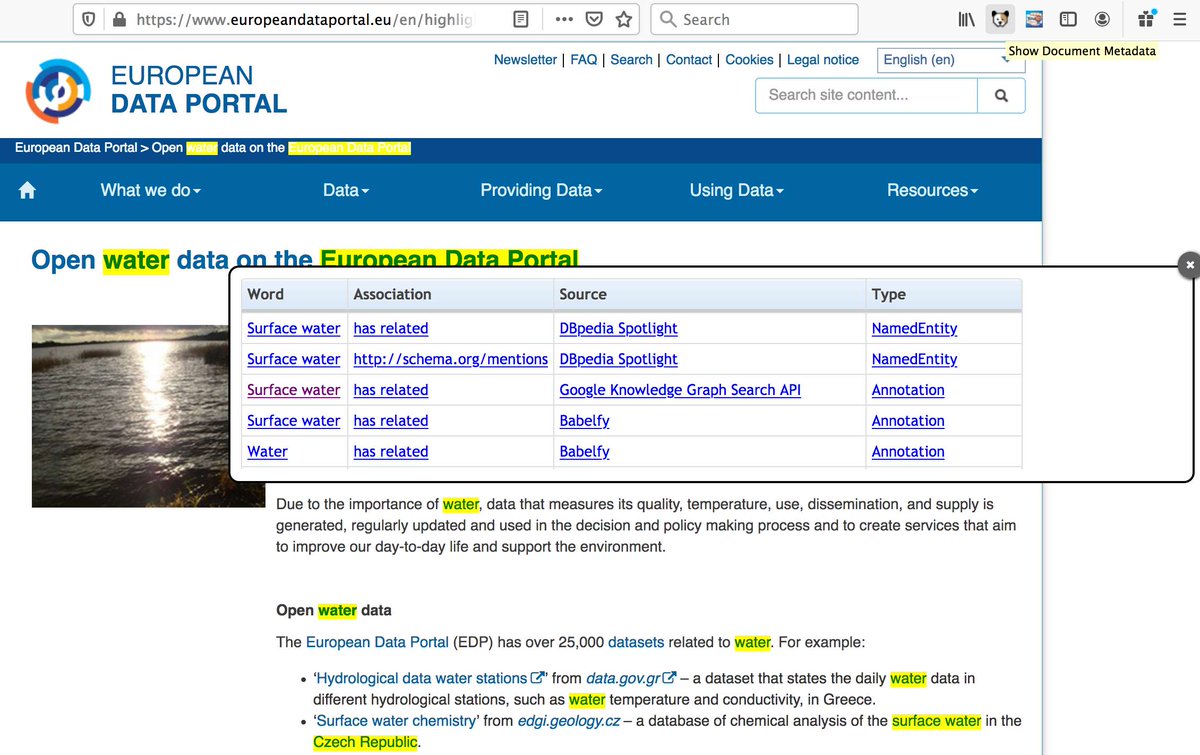Screen dimensions: 1200x755
Task: Bookmark this page with star icon
Action: (x=624, y=19)
